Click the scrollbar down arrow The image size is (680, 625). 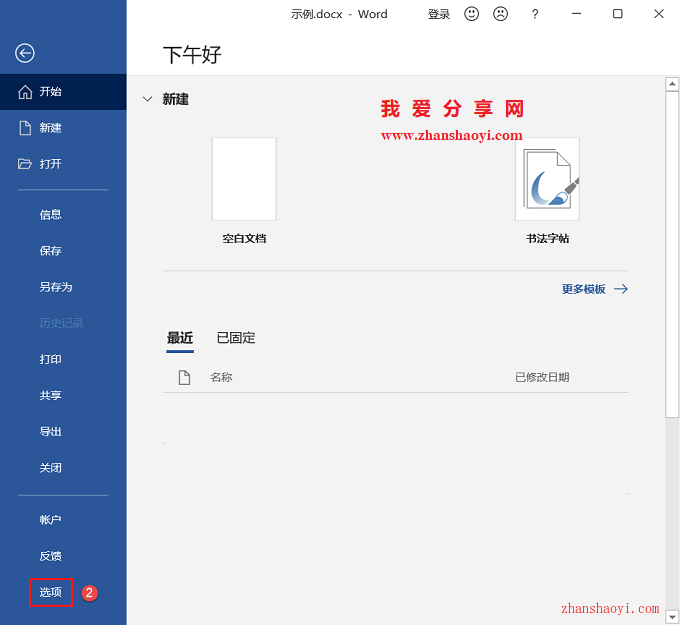point(672,616)
